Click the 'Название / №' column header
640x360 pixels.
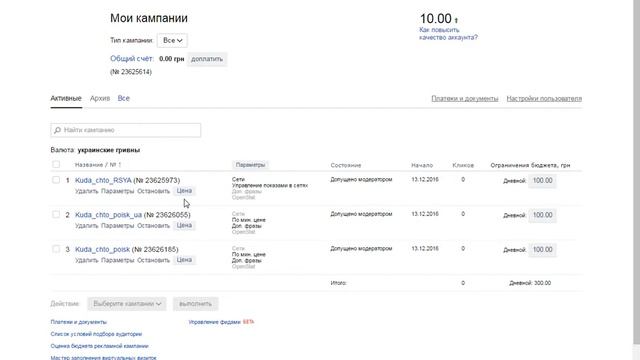[98, 165]
